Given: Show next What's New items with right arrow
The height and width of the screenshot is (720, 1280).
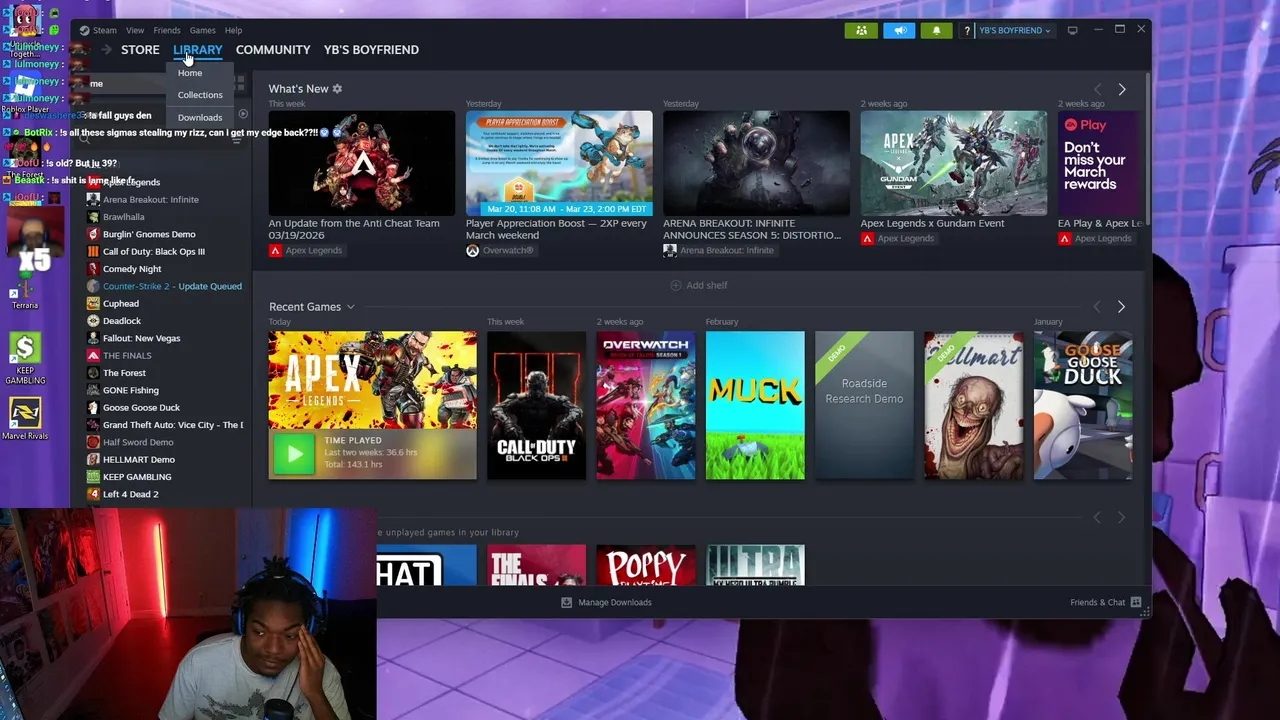Looking at the screenshot, I should pyautogui.click(x=1121, y=89).
